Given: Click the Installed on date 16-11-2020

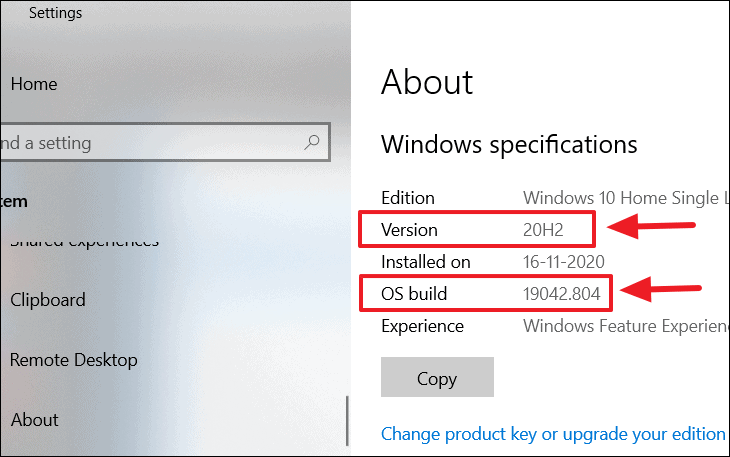Looking at the screenshot, I should pyautogui.click(x=563, y=262).
